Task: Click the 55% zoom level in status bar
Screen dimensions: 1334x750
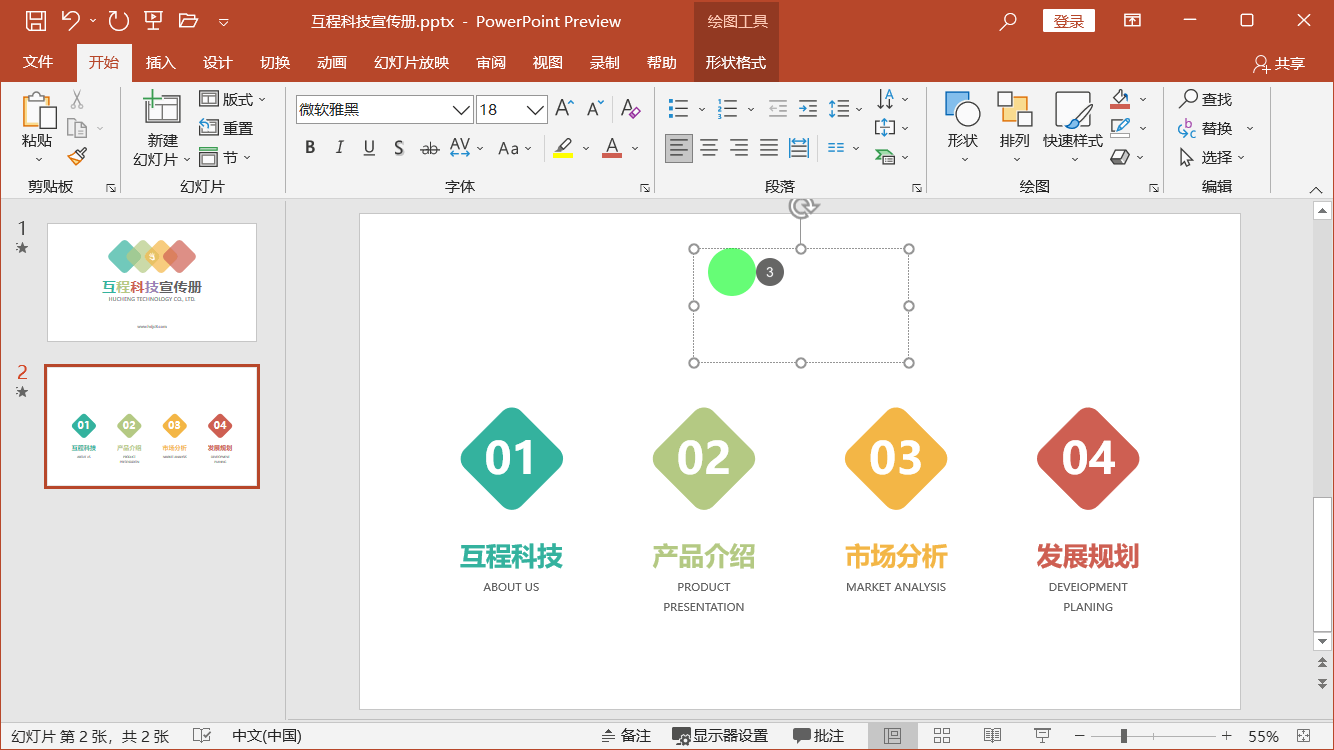Action: point(1263,736)
